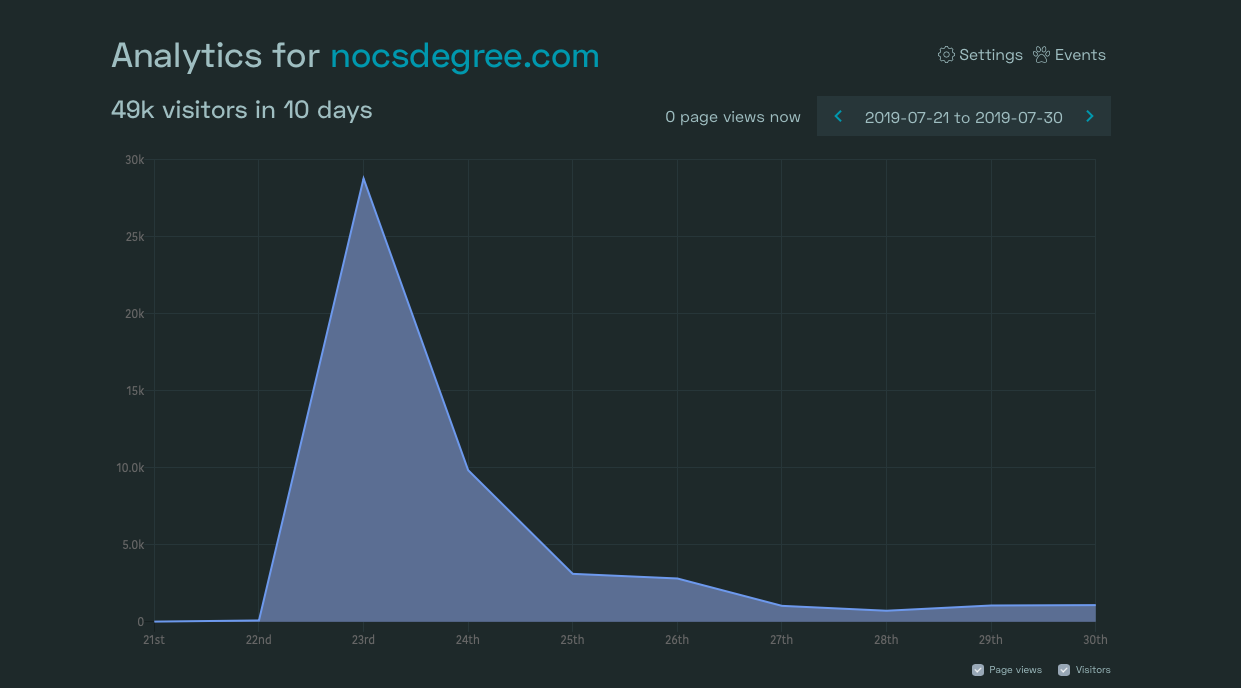Screen dimensions: 1241x688
Task: Click the 'Analytics for' heading text
Action: point(216,55)
